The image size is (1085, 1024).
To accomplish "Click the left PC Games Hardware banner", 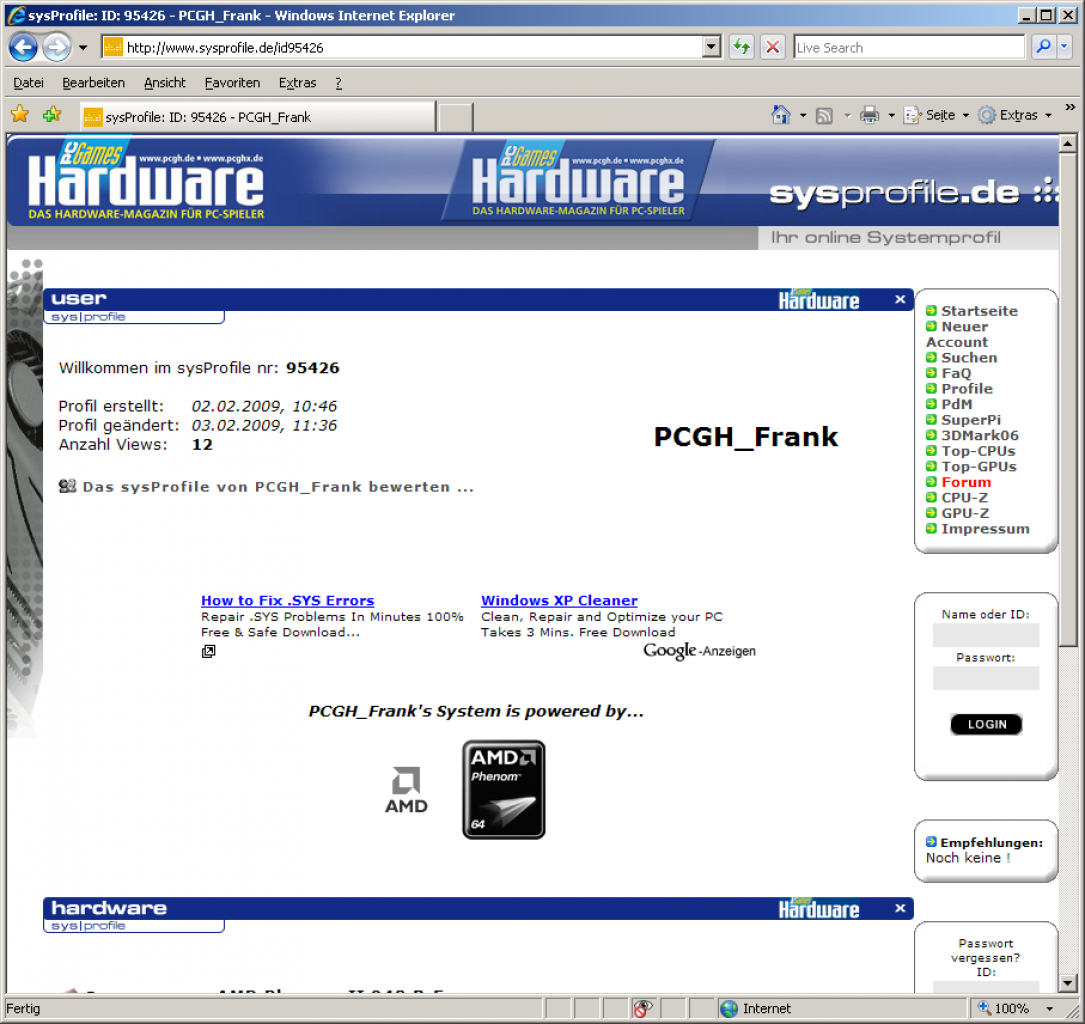I will [146, 181].
